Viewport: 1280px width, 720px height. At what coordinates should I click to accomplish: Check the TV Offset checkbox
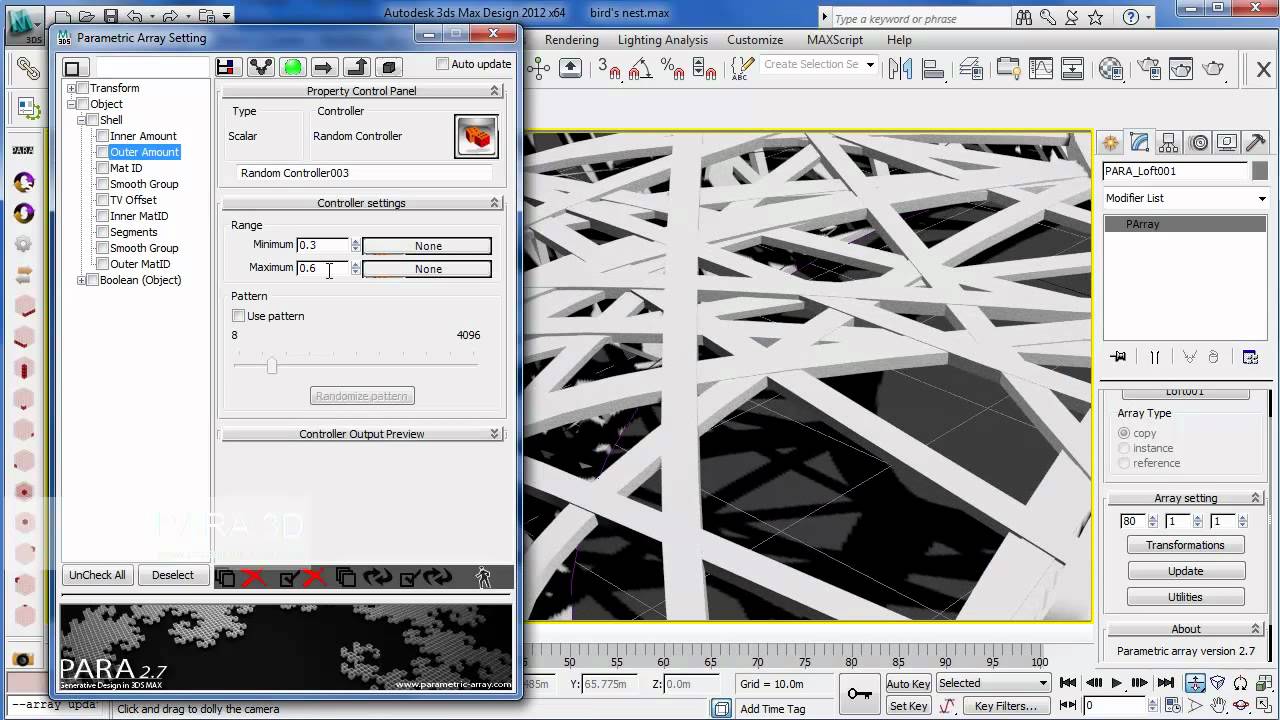click(102, 200)
